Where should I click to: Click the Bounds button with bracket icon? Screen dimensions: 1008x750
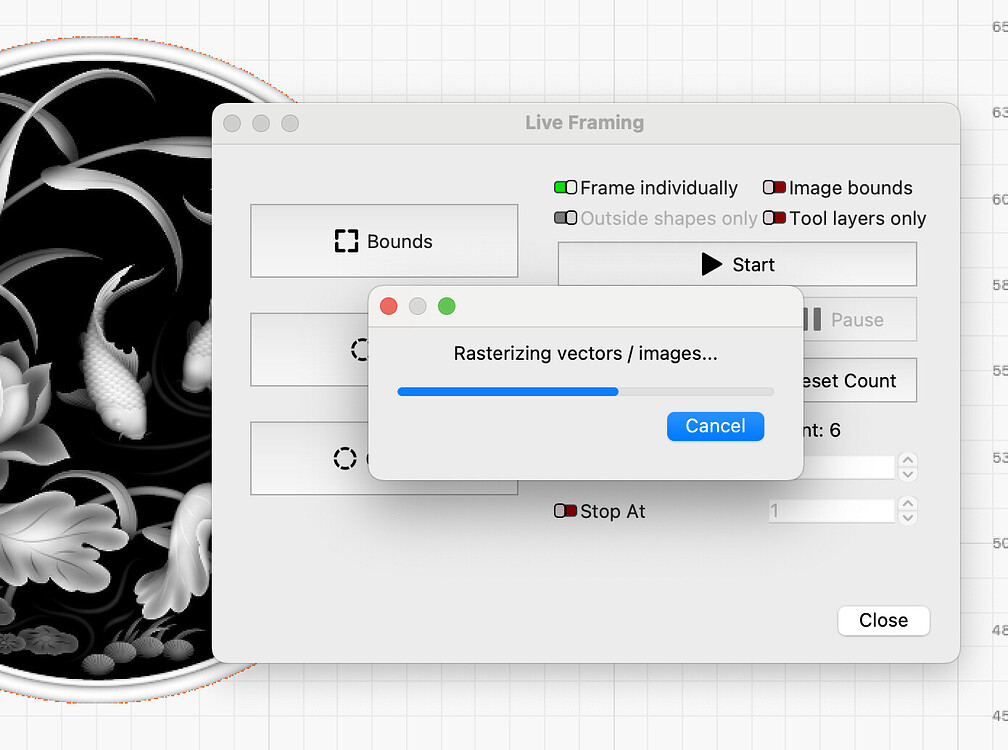pyautogui.click(x=383, y=240)
